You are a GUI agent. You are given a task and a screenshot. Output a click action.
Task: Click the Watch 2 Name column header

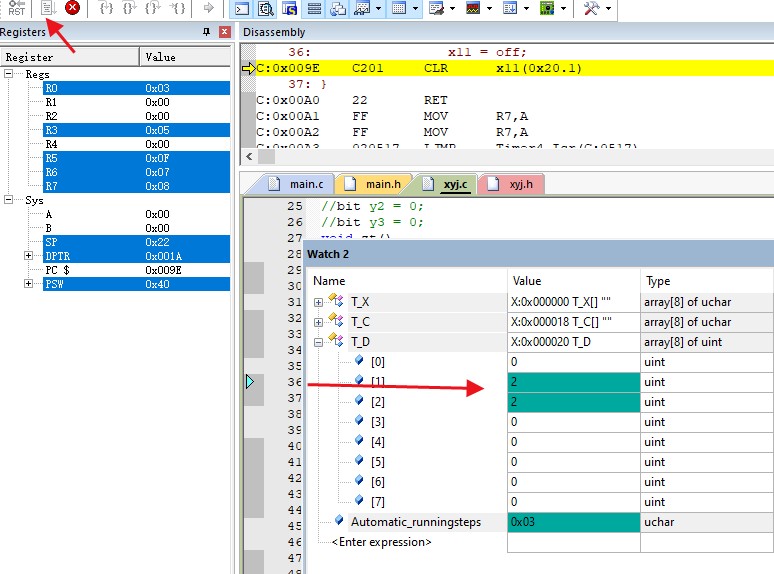coord(407,281)
